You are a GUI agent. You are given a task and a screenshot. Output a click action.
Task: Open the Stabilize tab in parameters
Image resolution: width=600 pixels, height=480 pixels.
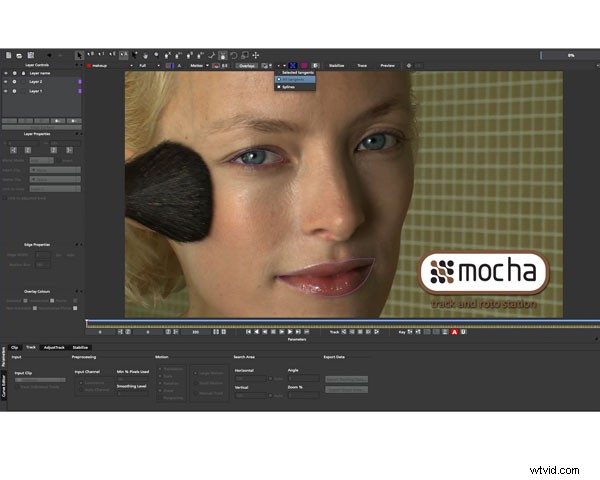(79, 347)
